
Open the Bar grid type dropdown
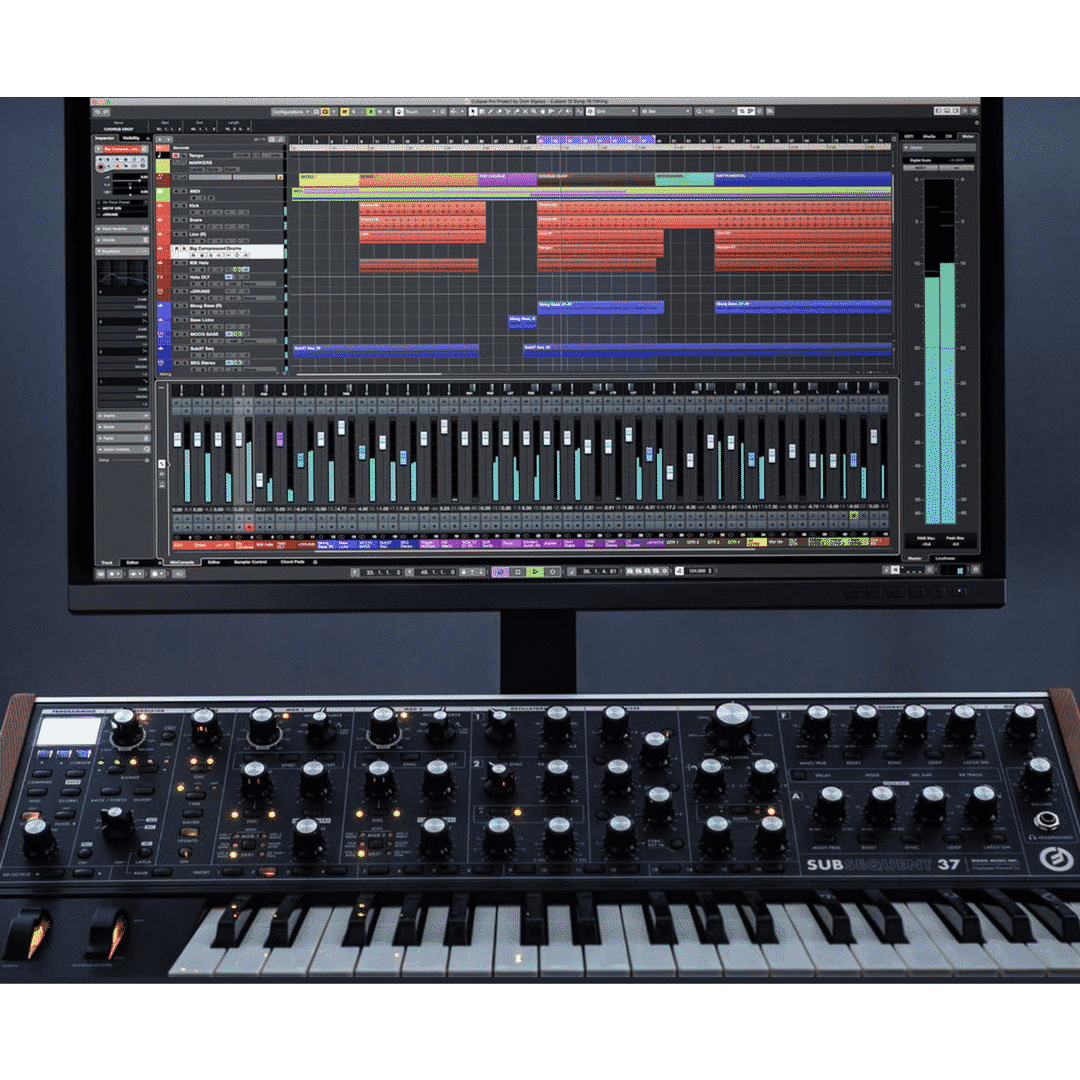point(665,112)
